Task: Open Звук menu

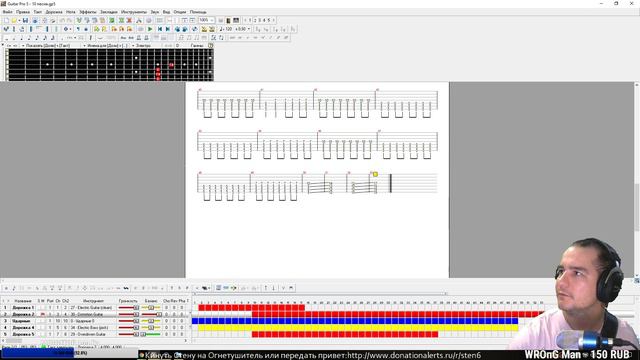Action: [x=155, y=12]
